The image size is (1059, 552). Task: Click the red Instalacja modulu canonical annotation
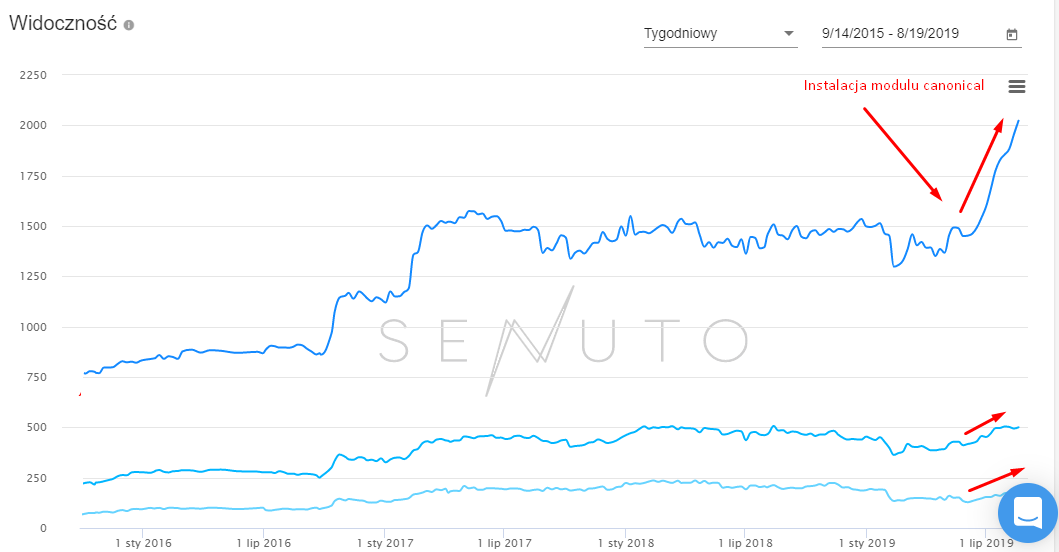pos(894,86)
